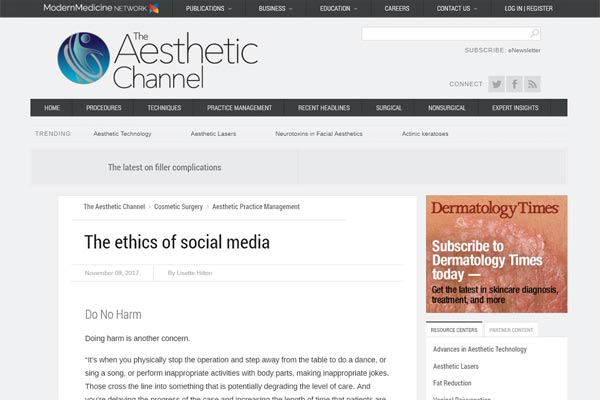This screenshot has height=400, width=600.
Task: Switch to the Resource Centers tab
Action: coord(454,330)
